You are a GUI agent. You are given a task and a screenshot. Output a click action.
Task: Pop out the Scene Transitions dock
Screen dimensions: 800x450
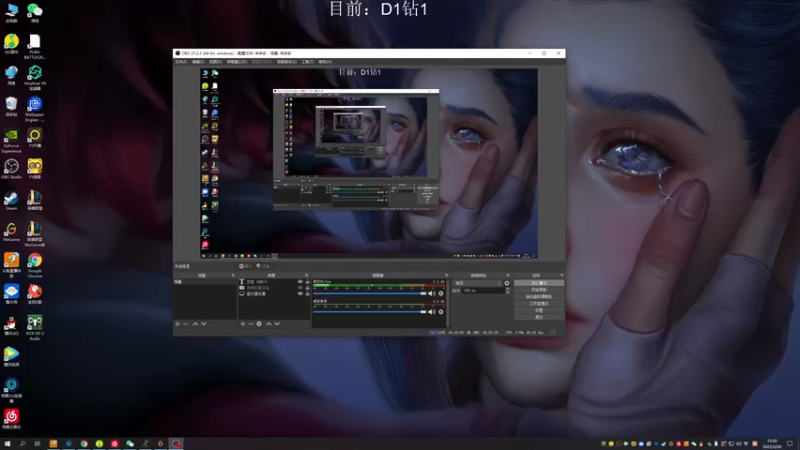[x=508, y=276]
